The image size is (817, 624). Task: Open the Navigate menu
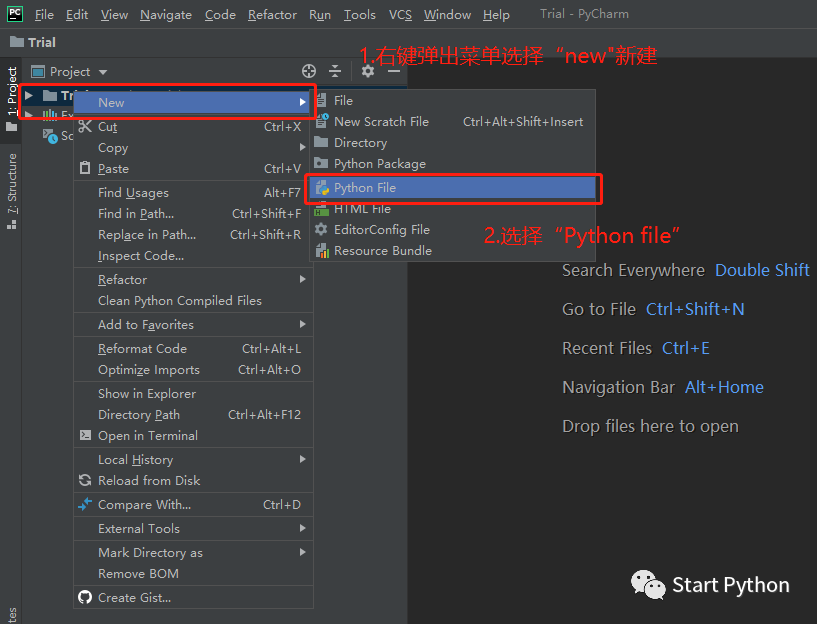coord(166,15)
